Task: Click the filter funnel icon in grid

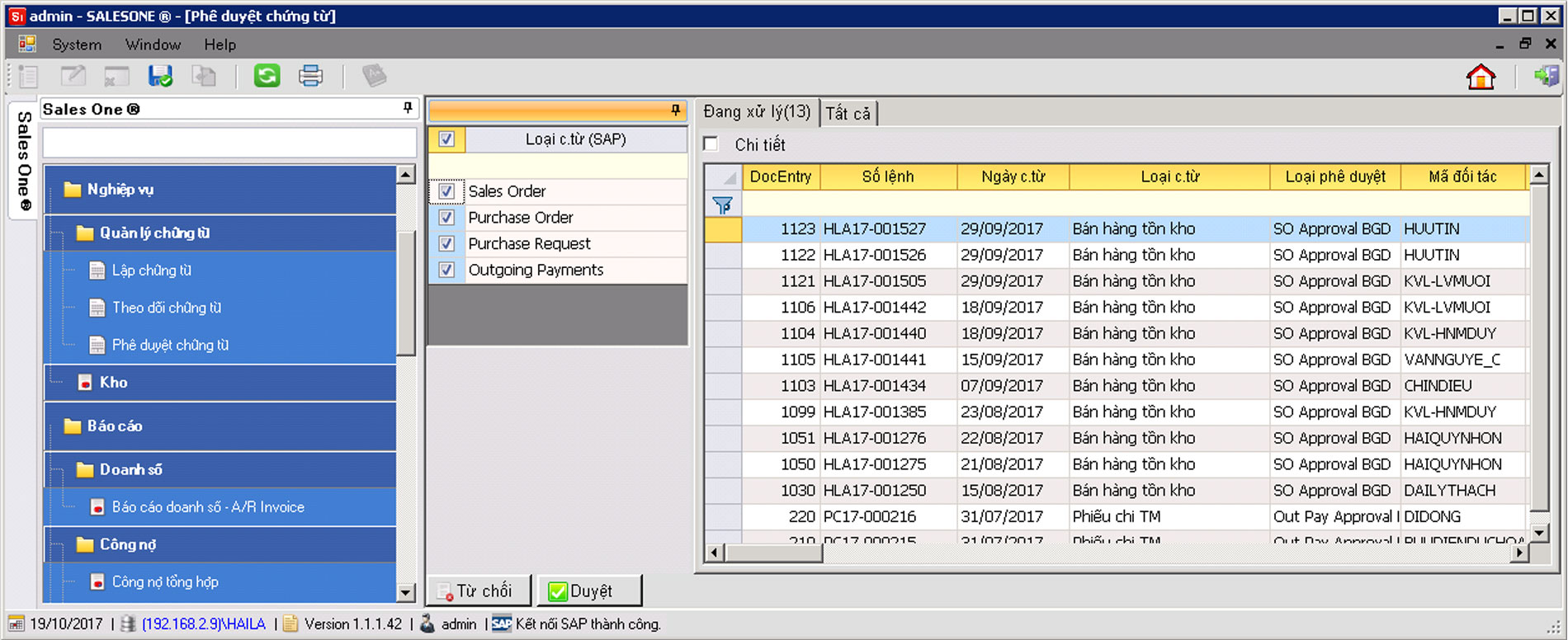Action: pos(722,205)
